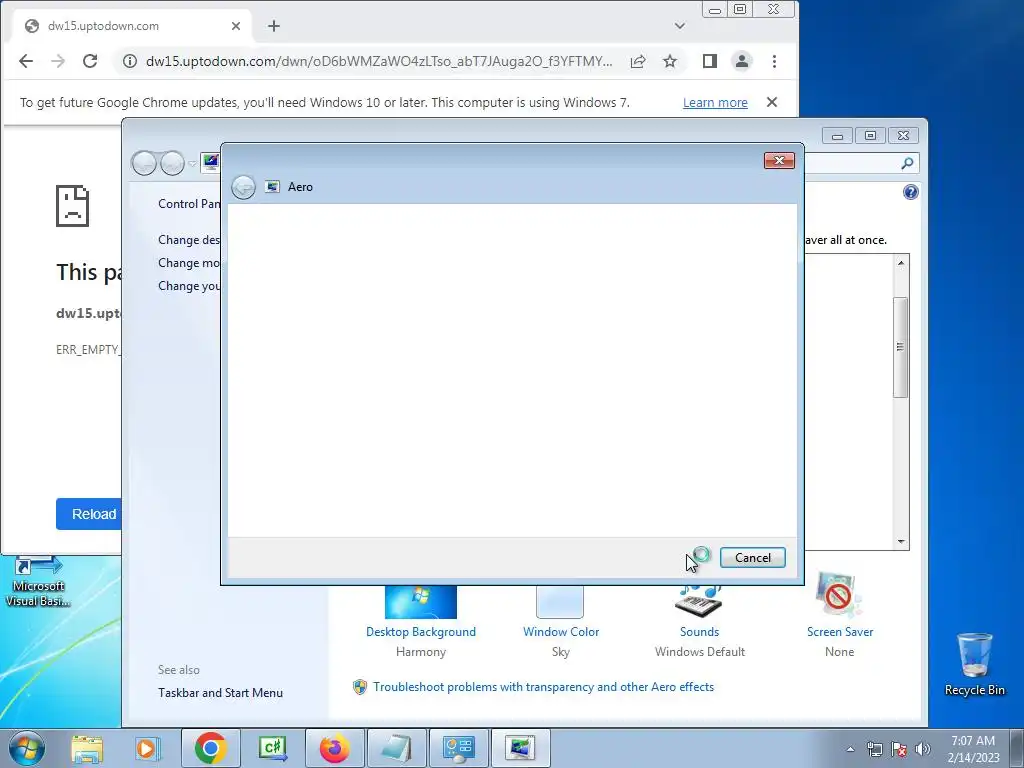1024x768 pixels.
Task: Open Desktop Background settings thumbnail
Action: coord(421,601)
